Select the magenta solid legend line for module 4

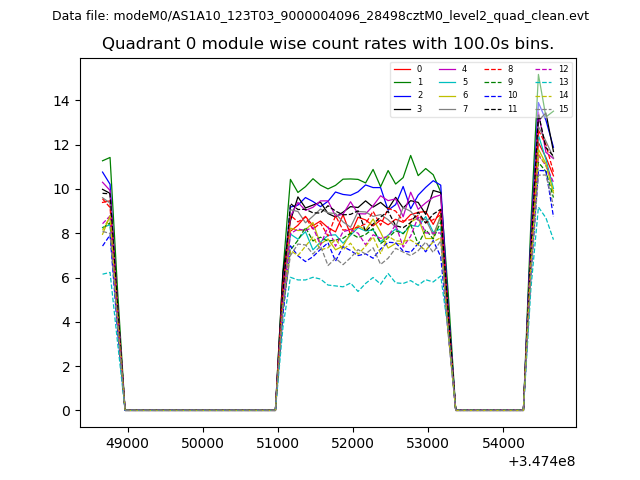[x=447, y=69]
